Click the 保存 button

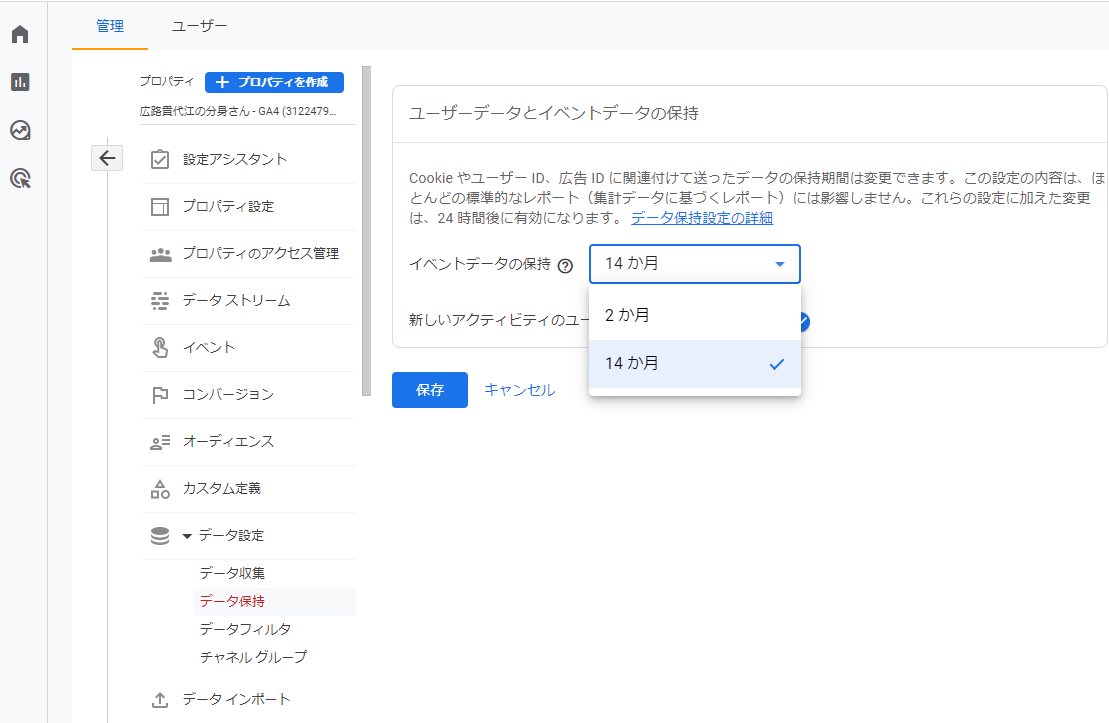click(429, 390)
